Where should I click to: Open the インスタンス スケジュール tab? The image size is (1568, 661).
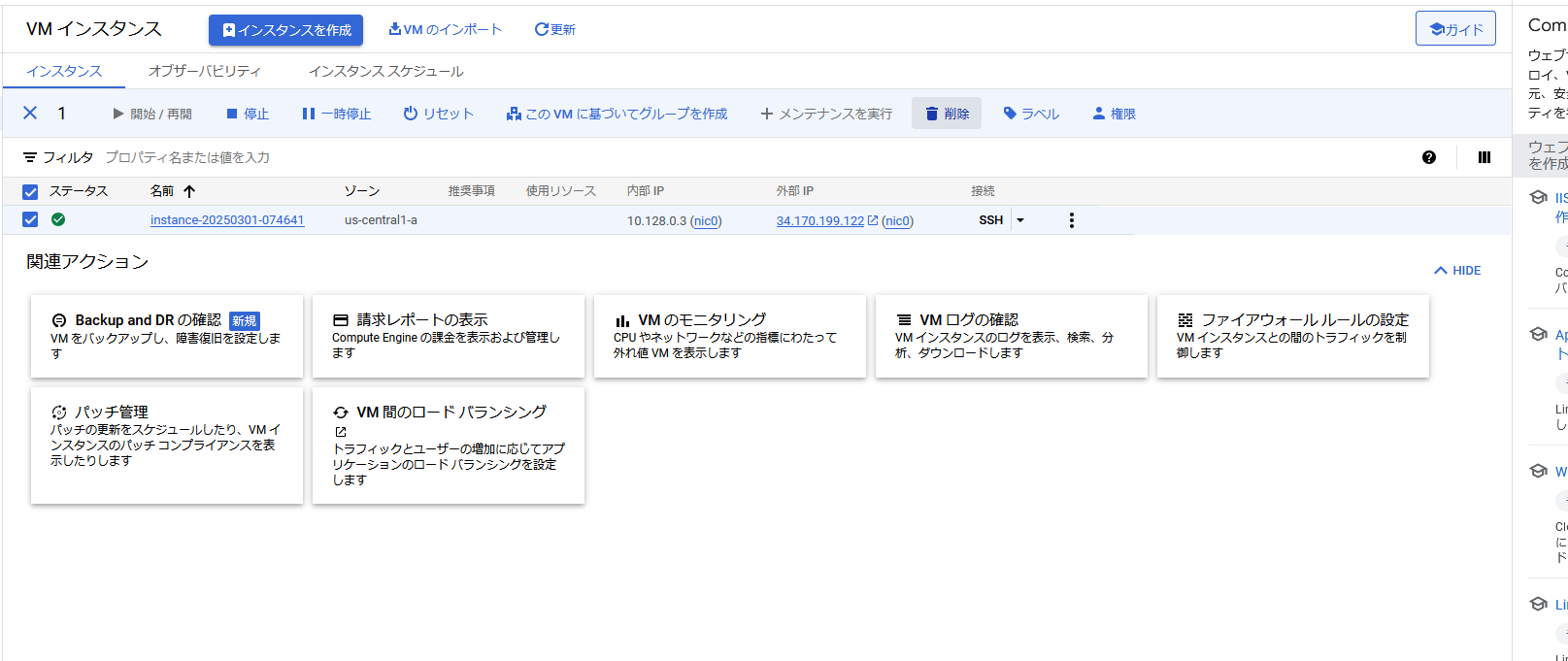click(385, 71)
